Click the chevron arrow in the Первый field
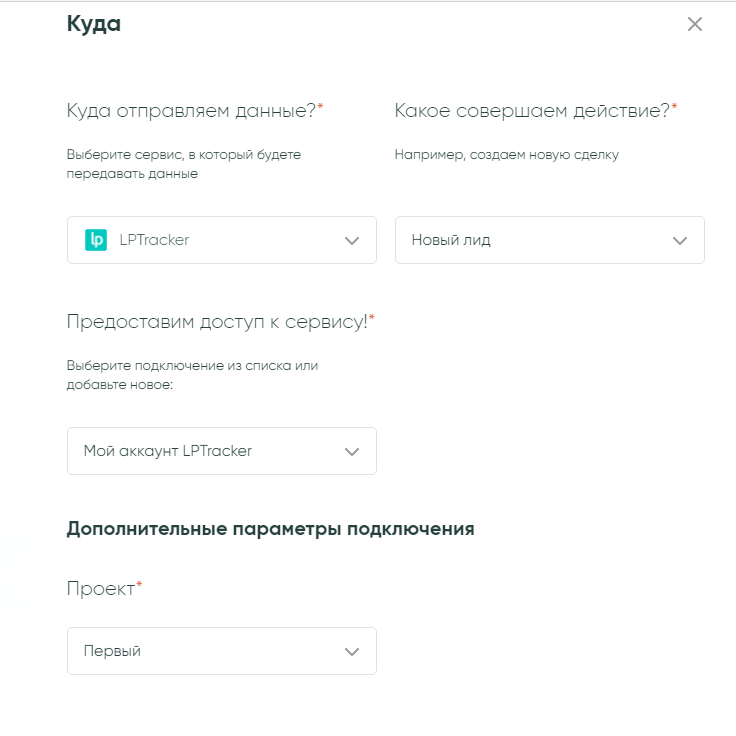The image size is (736, 736). 351,652
